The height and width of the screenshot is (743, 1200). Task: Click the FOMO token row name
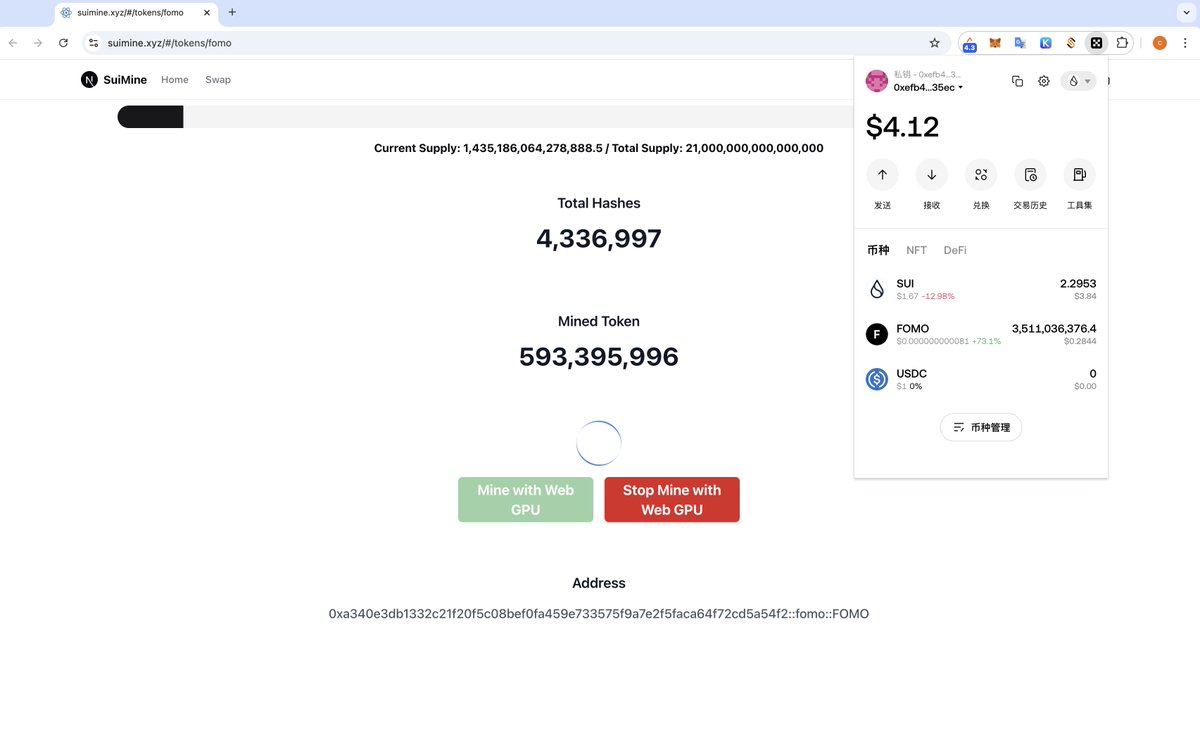click(913, 329)
